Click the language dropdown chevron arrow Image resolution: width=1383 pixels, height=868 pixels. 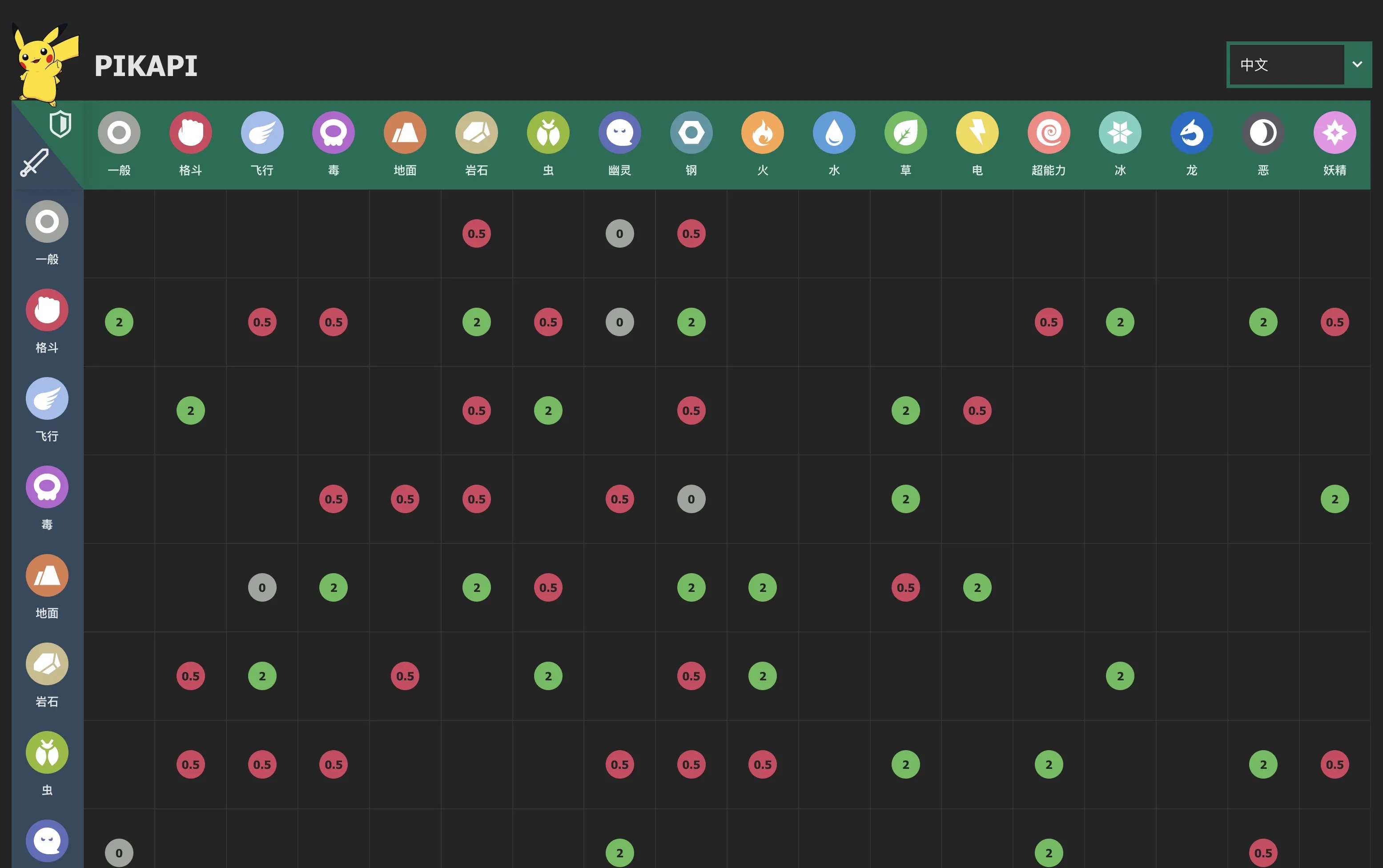tap(1358, 64)
